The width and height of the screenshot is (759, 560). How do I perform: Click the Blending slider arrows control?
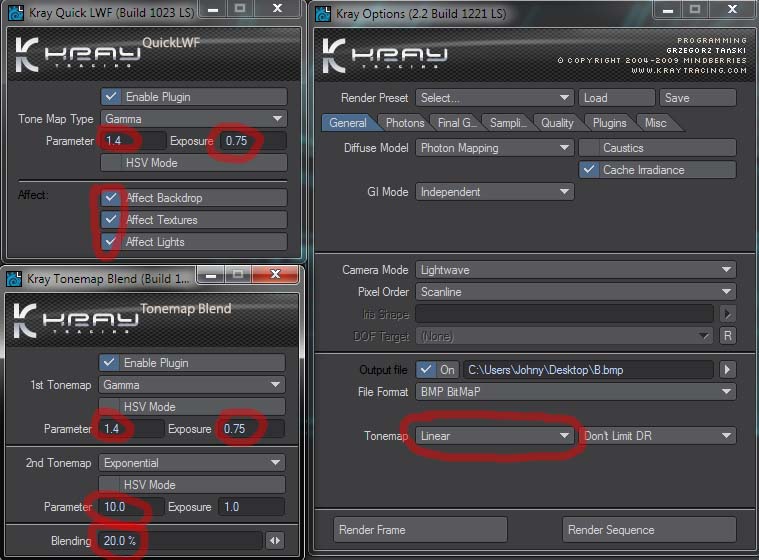click(x=273, y=541)
